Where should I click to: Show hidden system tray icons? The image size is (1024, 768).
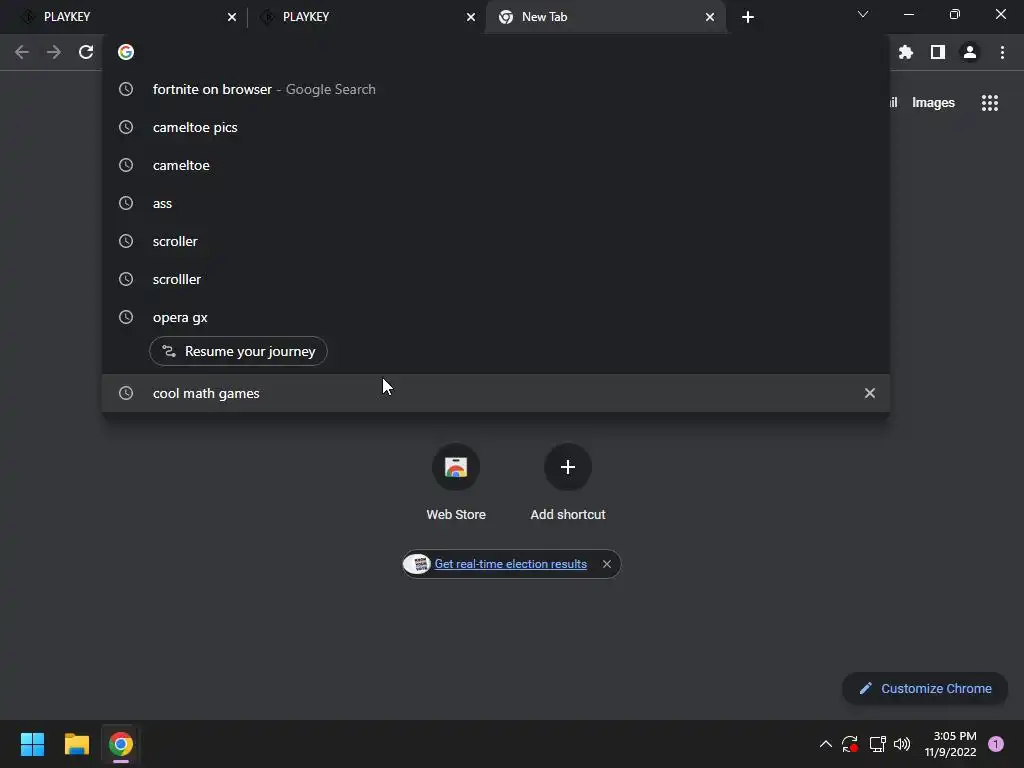[825, 744]
